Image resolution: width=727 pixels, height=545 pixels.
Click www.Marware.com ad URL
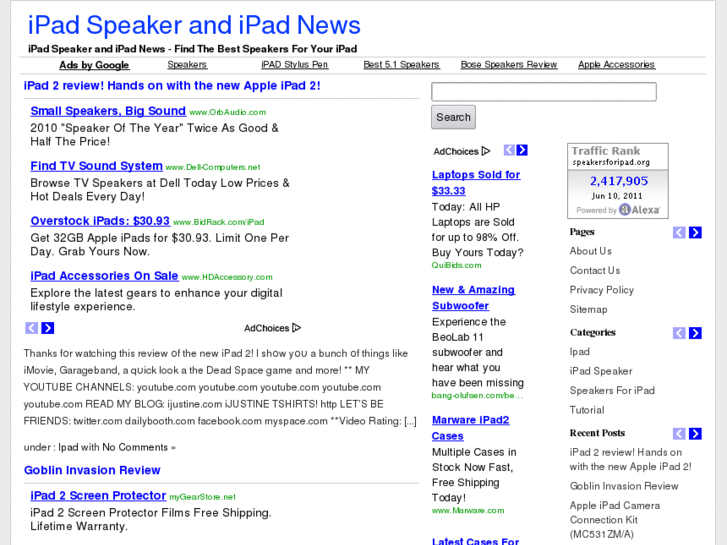click(468, 510)
